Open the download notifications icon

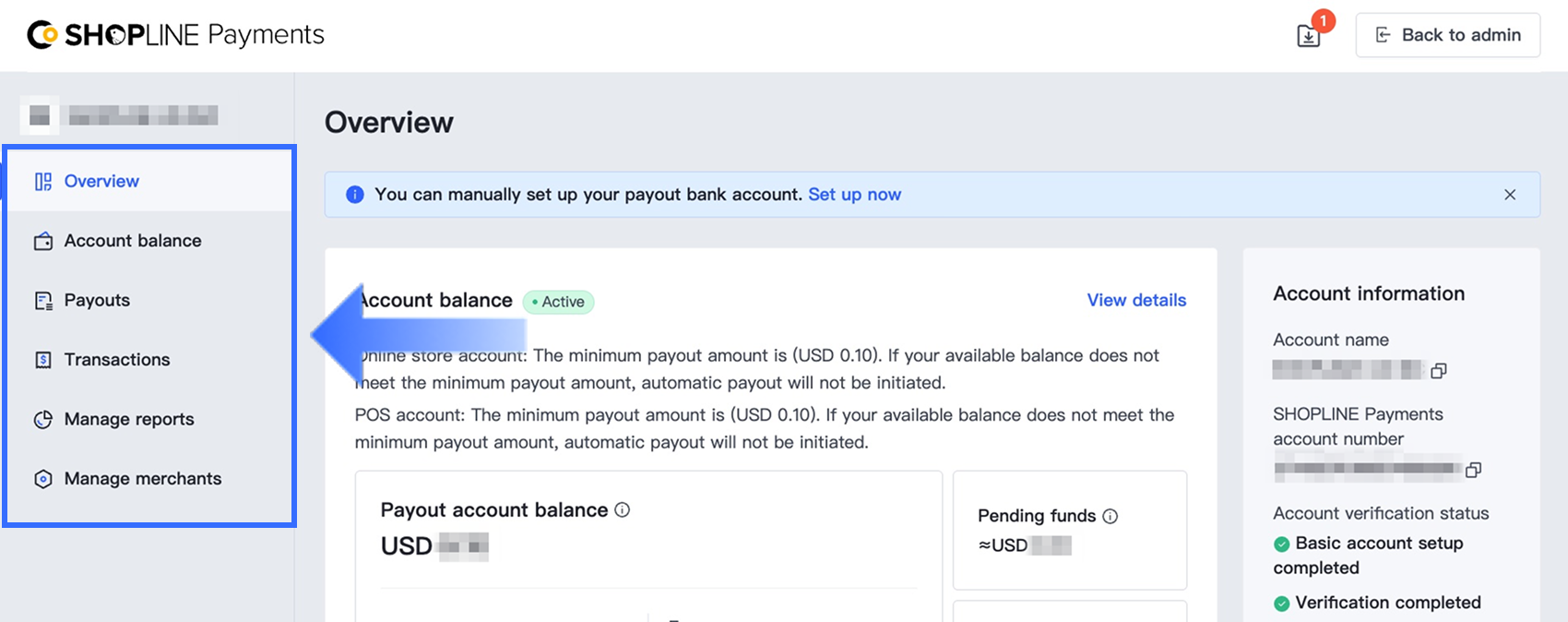(1309, 35)
